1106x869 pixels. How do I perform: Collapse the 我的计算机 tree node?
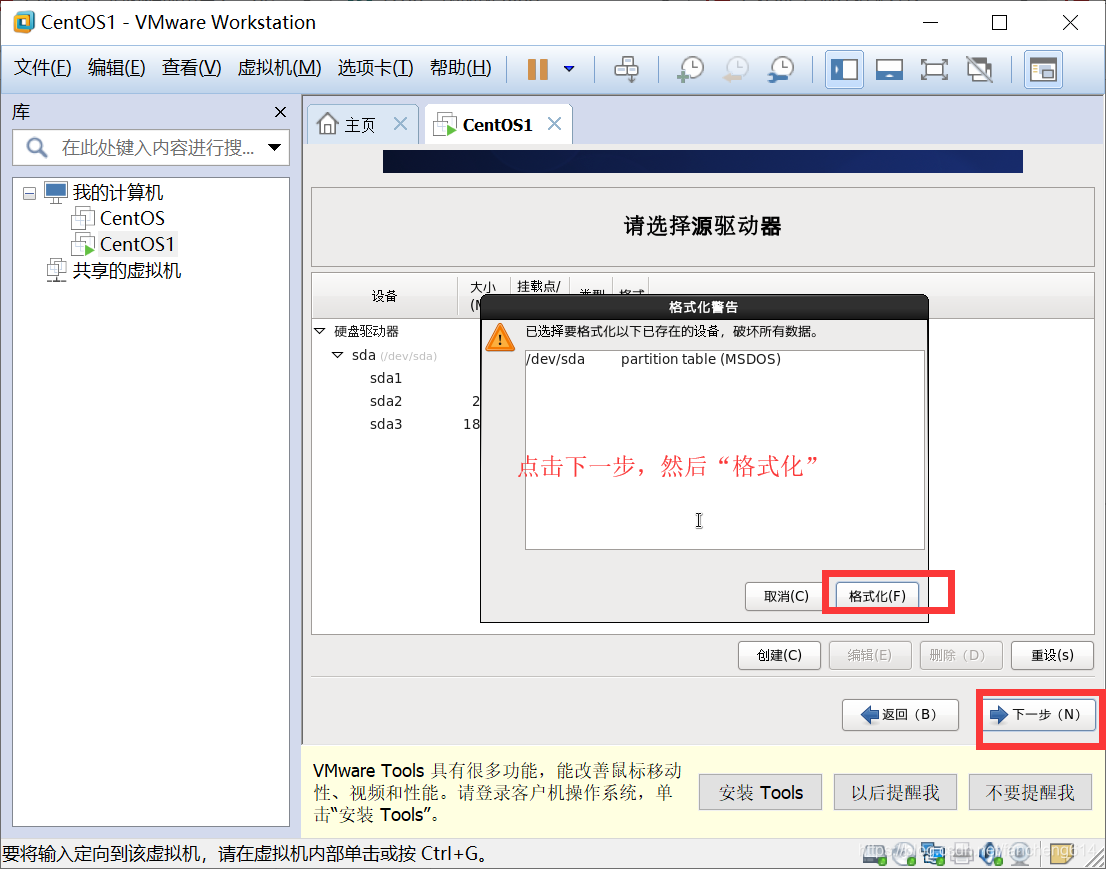click(x=29, y=193)
